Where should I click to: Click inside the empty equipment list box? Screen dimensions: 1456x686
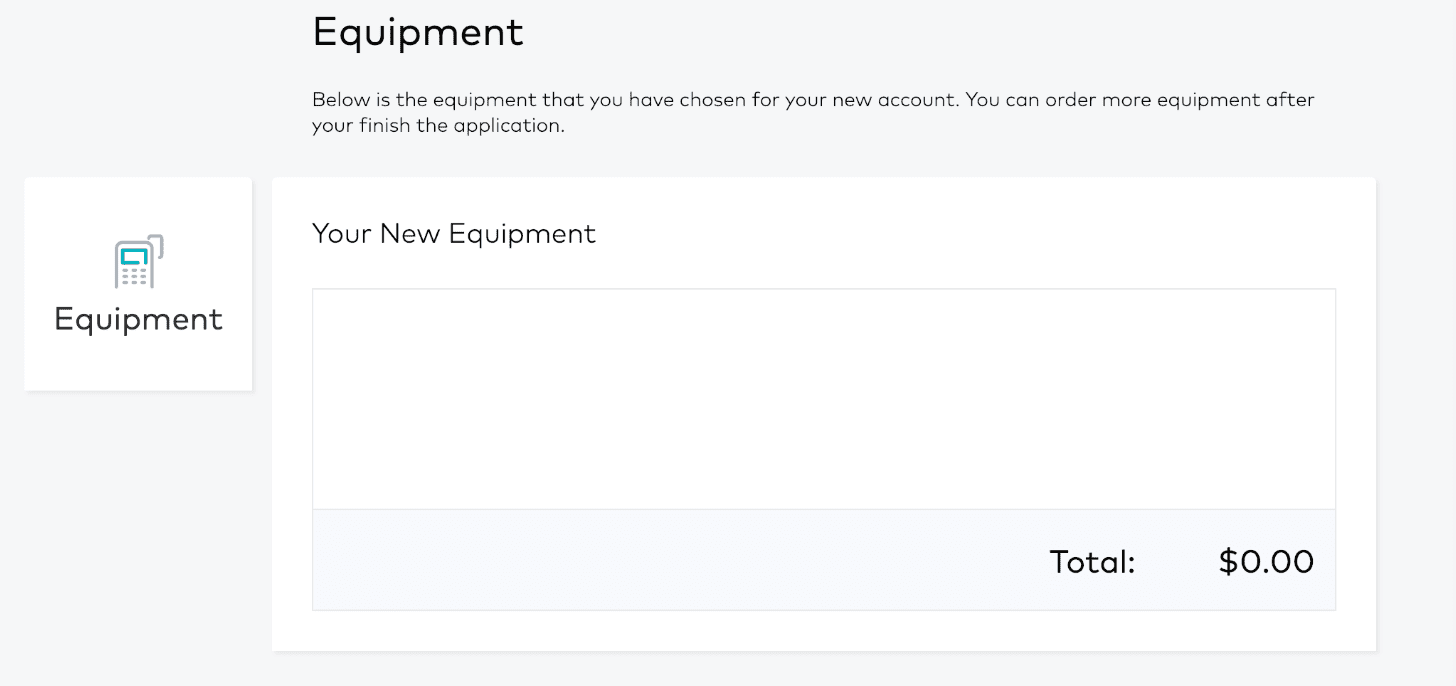click(823, 399)
